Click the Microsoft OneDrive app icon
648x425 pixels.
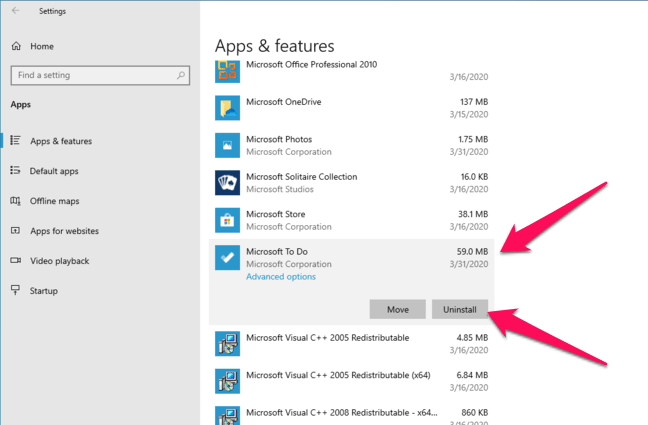pos(227,108)
